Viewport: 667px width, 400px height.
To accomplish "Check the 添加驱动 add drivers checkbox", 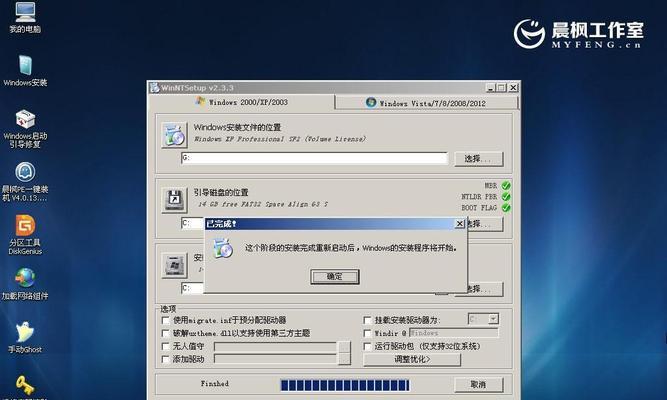I will (166, 360).
